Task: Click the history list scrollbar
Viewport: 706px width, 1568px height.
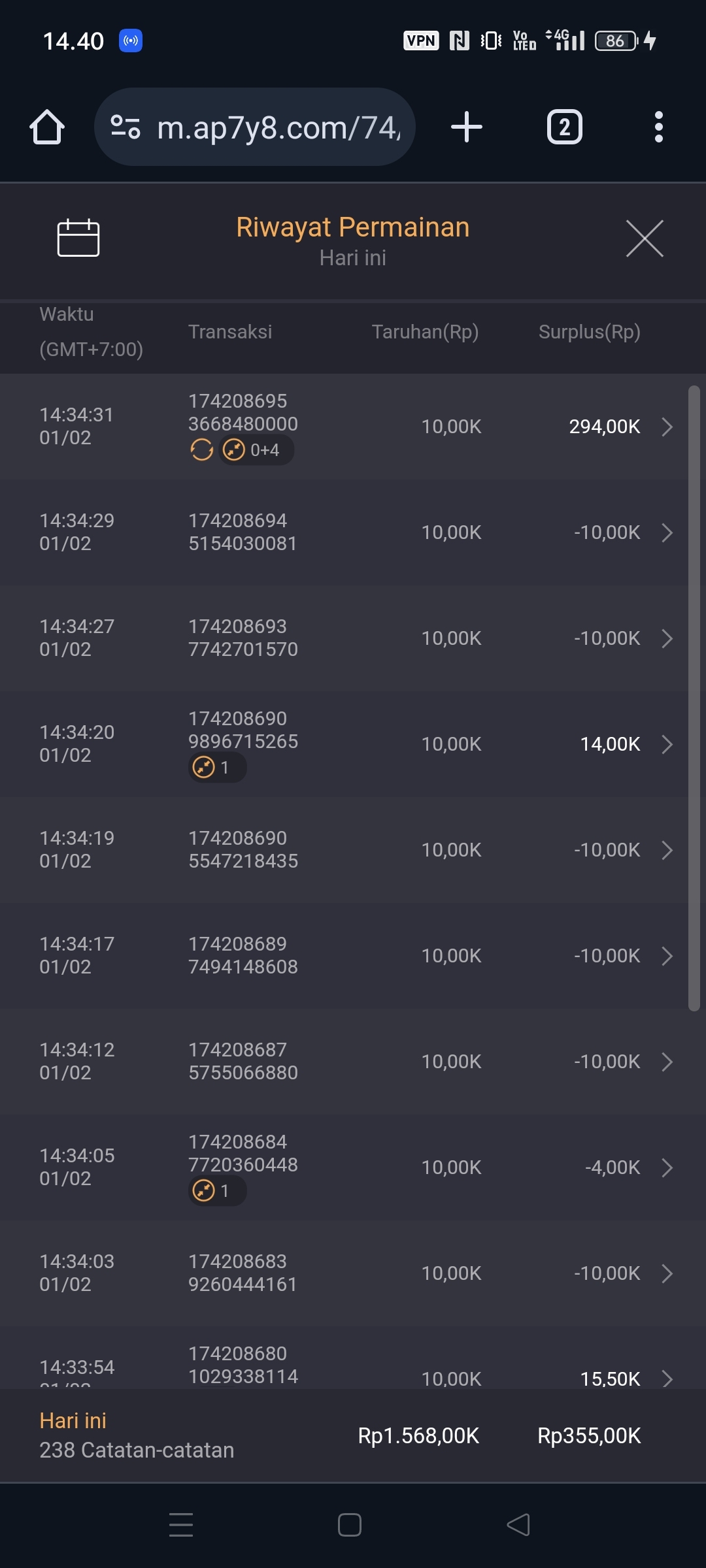Action: pyautogui.click(x=694, y=699)
